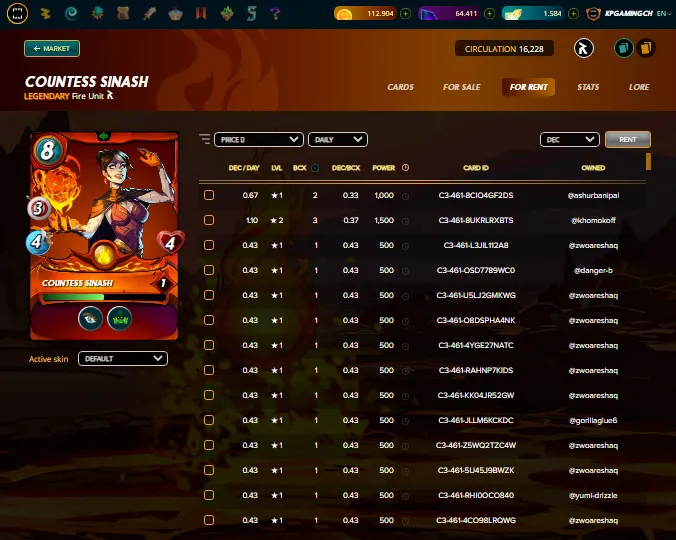This screenshot has width=676, height=540.
Task: Add more DEC with the plus next to 112.904
Action: tap(405, 14)
